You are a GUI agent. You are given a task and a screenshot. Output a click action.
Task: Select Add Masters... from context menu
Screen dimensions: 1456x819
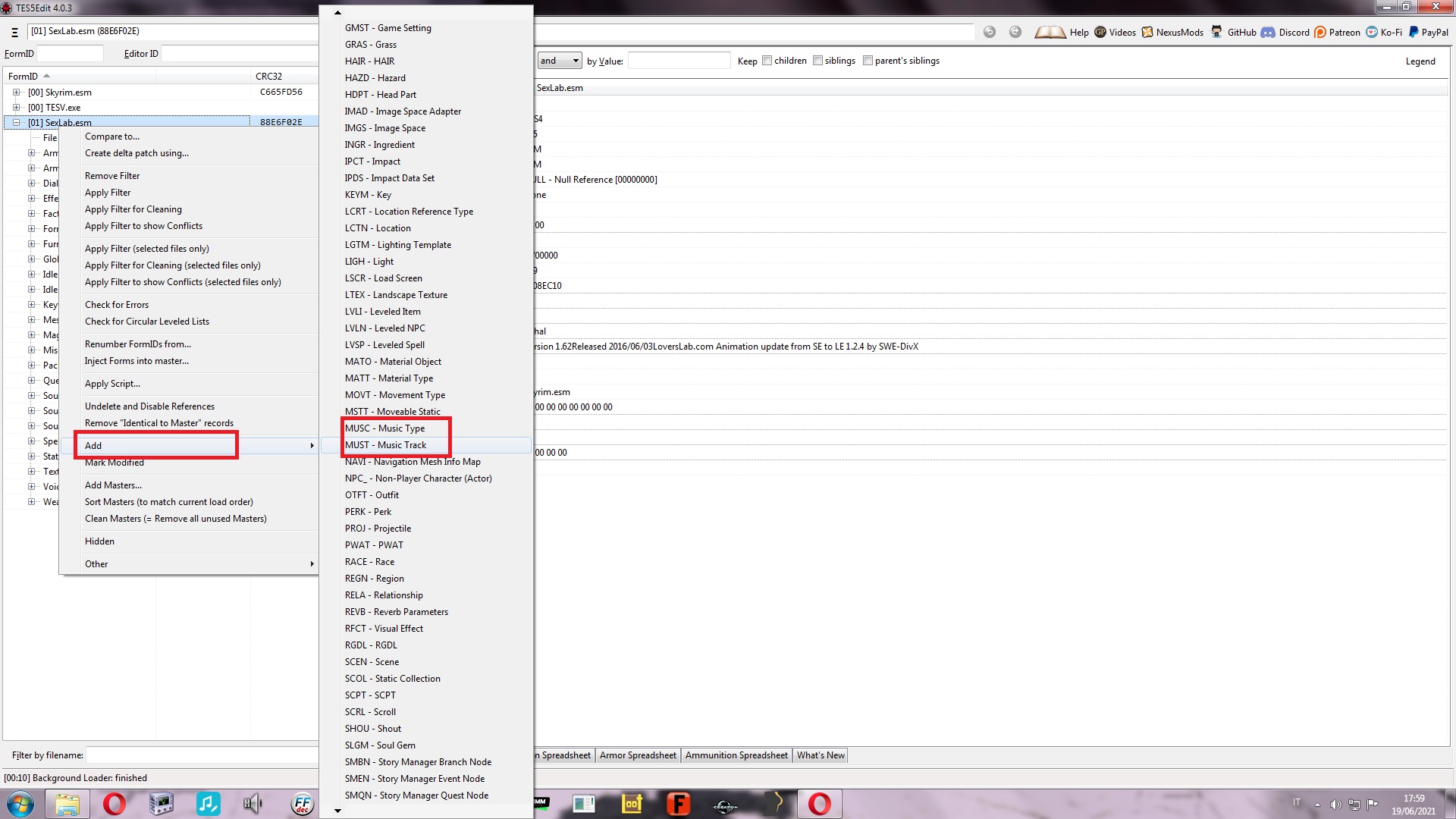[x=113, y=485]
